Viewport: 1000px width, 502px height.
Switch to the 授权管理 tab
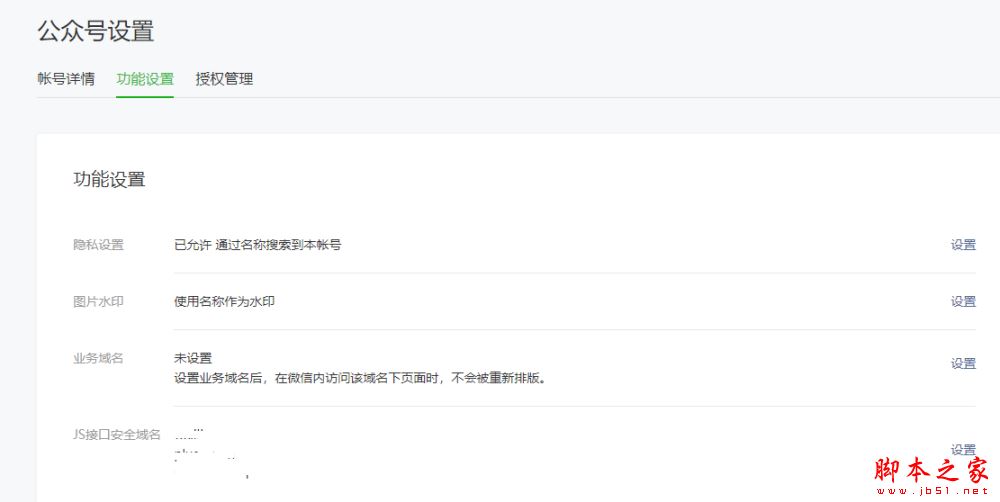point(224,79)
